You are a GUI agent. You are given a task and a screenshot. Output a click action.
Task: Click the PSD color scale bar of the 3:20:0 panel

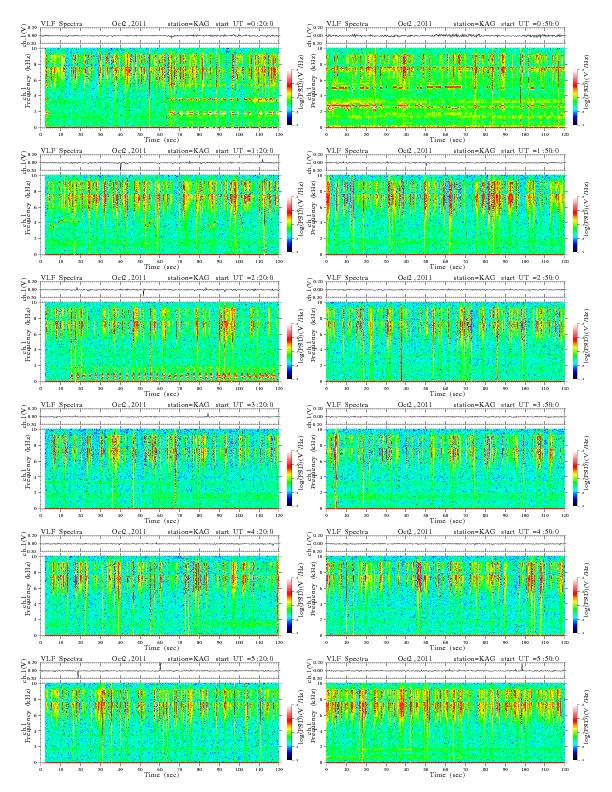[289, 478]
